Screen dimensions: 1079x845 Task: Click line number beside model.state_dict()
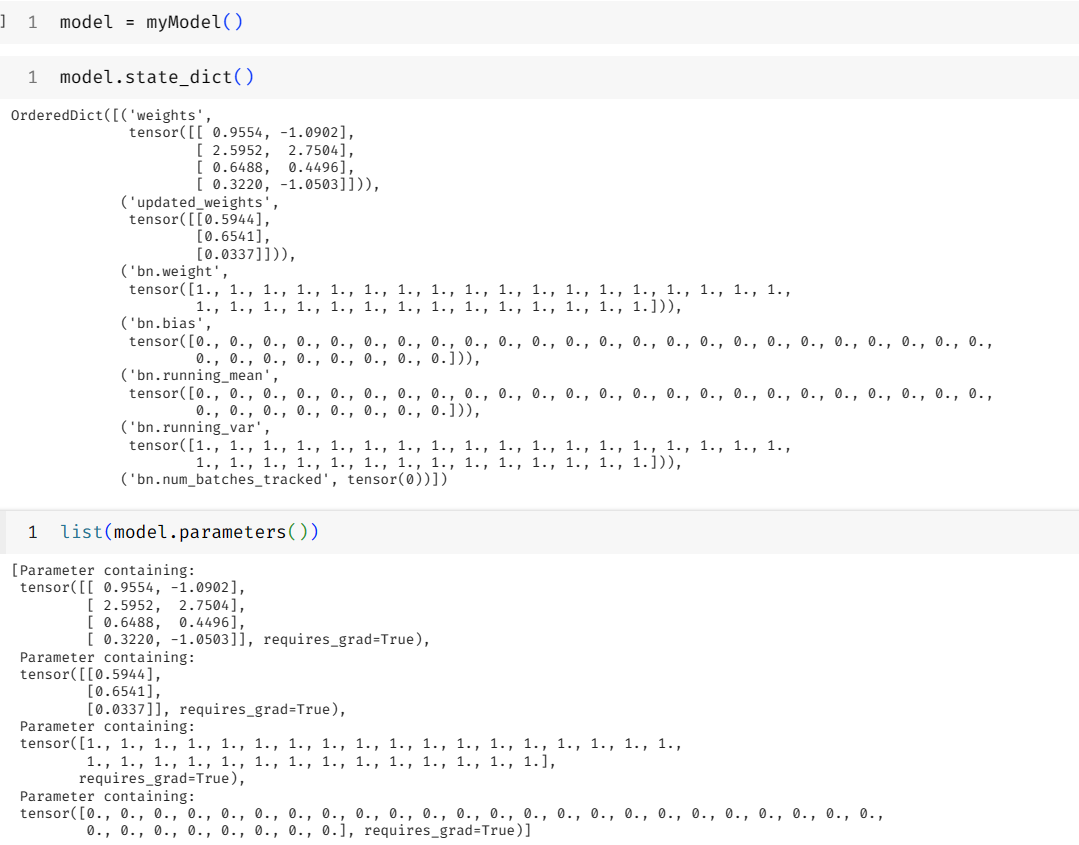point(33,77)
